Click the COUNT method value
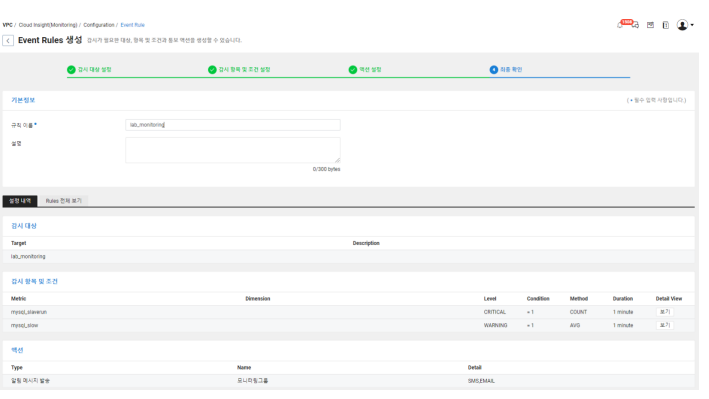The height and width of the screenshot is (399, 709). tap(578, 312)
